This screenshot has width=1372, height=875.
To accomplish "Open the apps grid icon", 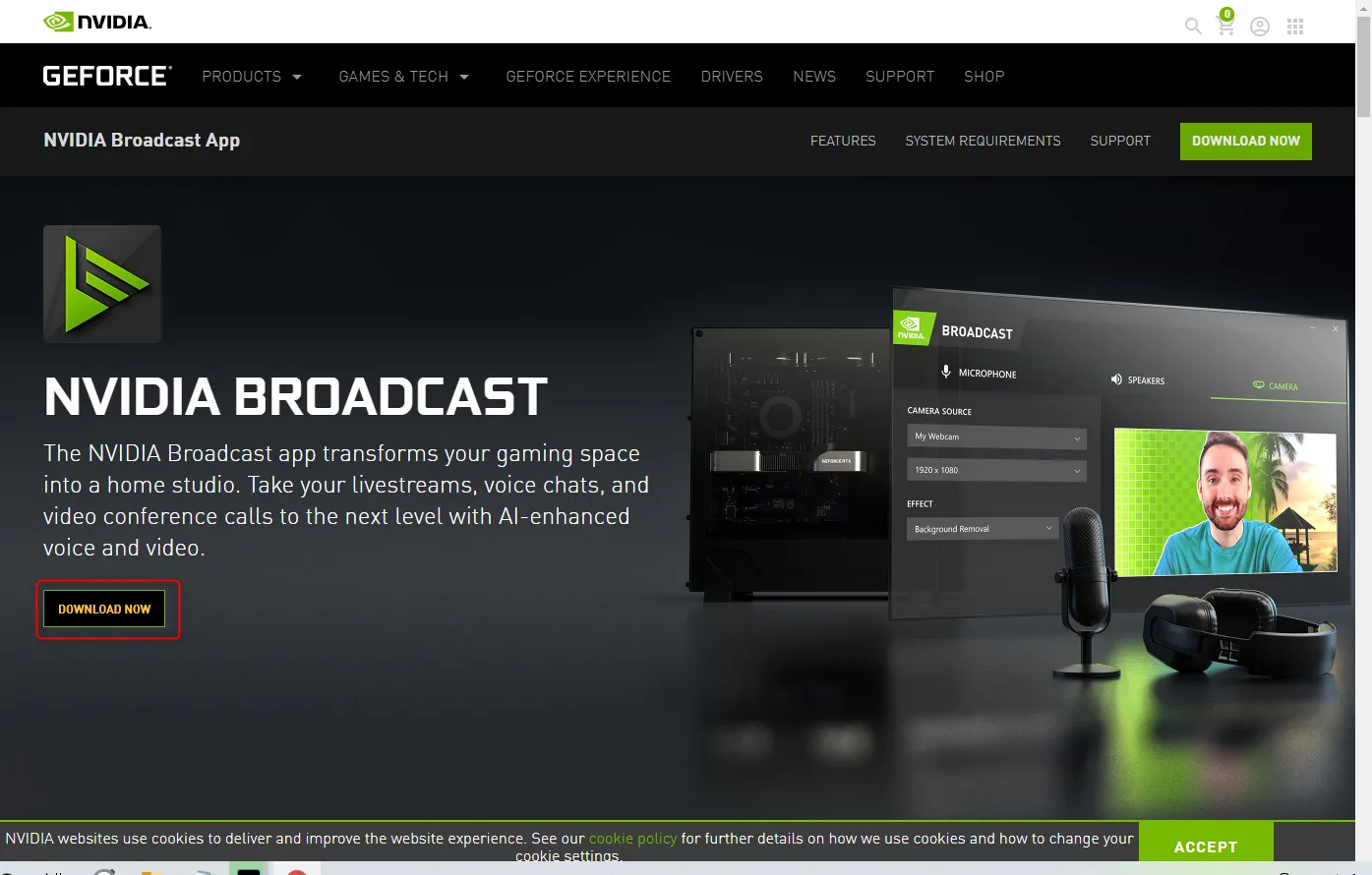I will (x=1295, y=27).
